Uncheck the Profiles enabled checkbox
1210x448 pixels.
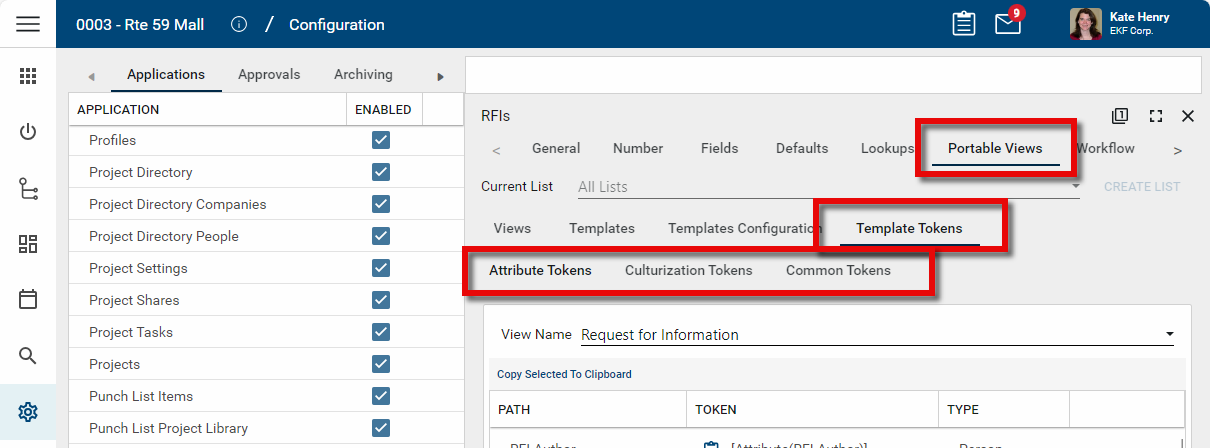(x=380, y=140)
